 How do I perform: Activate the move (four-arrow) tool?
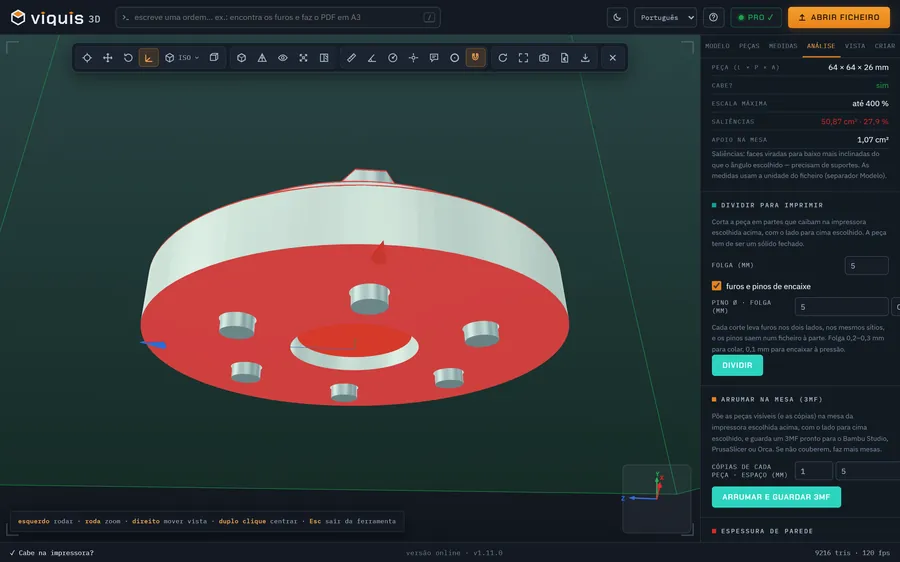tap(107, 57)
